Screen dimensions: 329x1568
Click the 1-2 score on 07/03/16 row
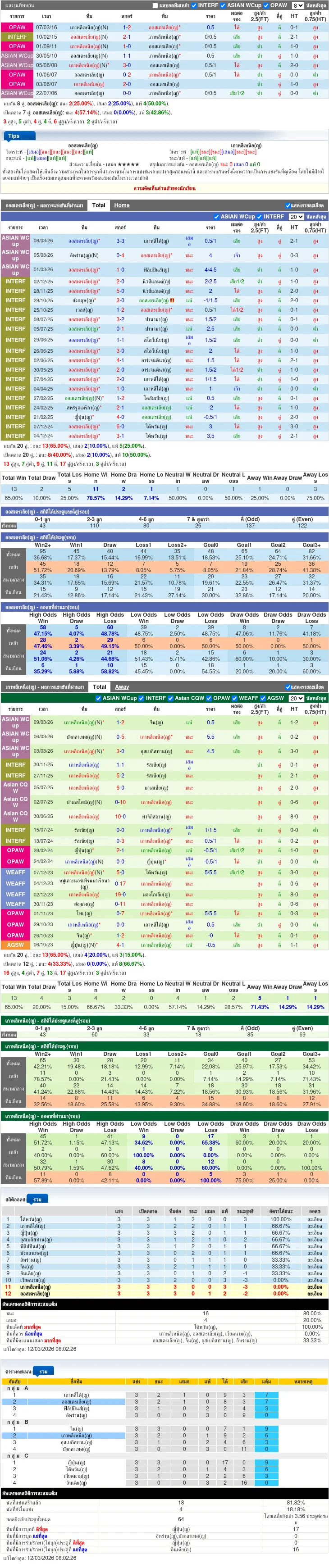[127, 27]
